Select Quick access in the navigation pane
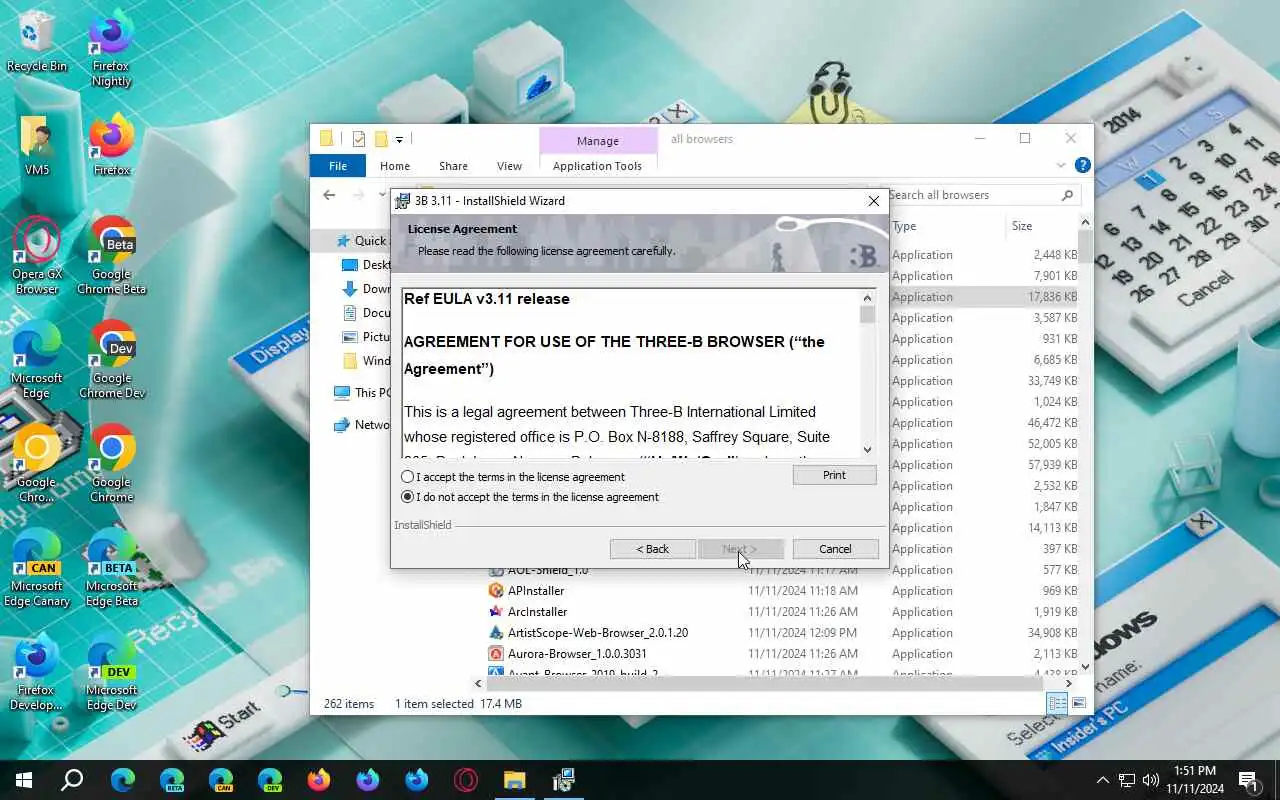This screenshot has height=800, width=1280. pos(362,240)
